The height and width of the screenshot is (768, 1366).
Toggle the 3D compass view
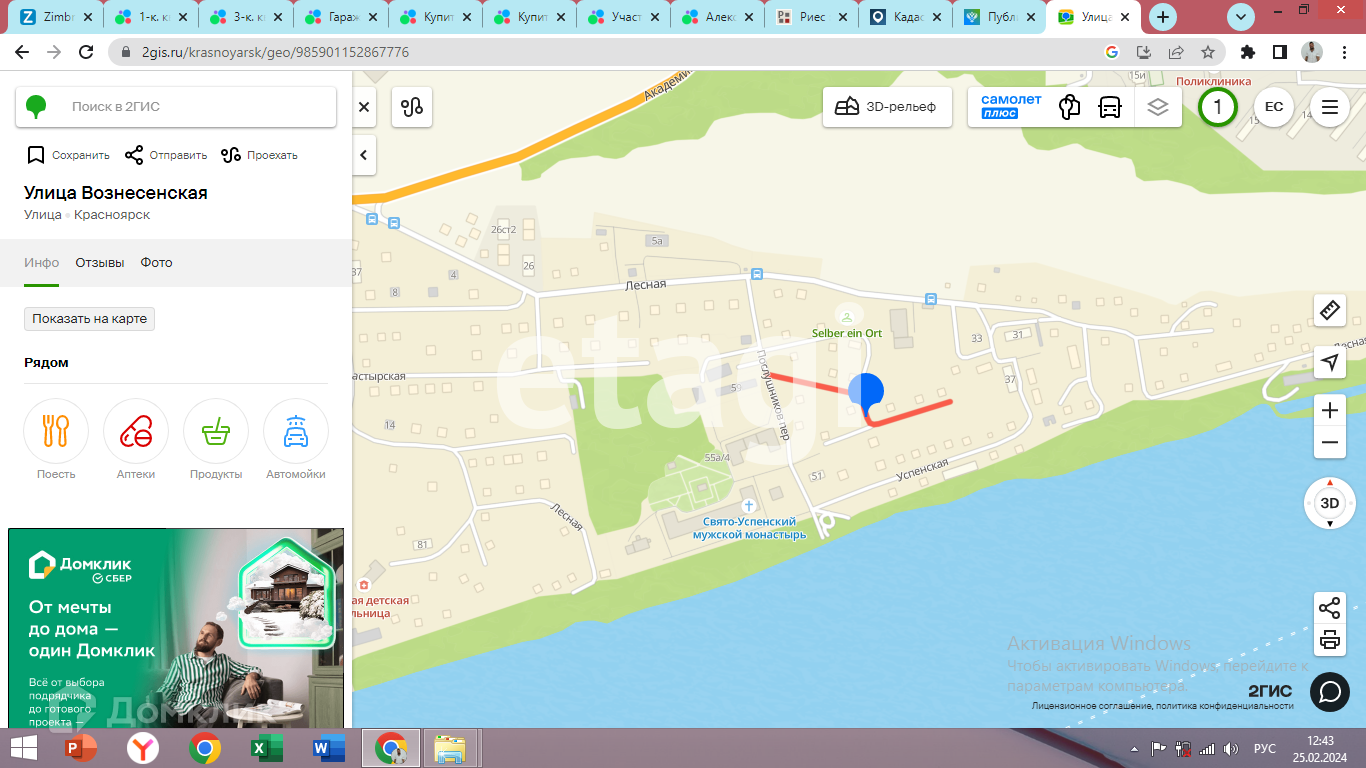[x=1330, y=503]
